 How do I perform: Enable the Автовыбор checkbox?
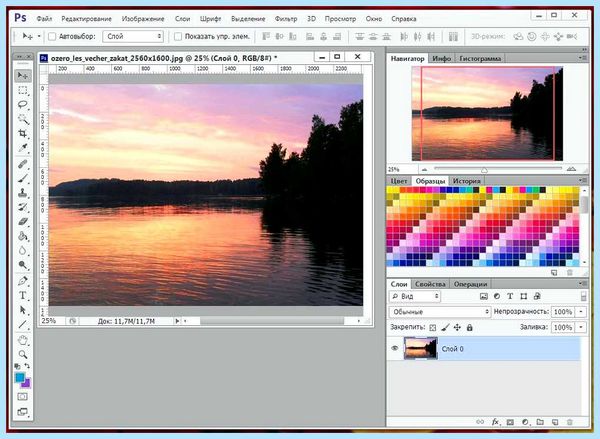coord(52,36)
